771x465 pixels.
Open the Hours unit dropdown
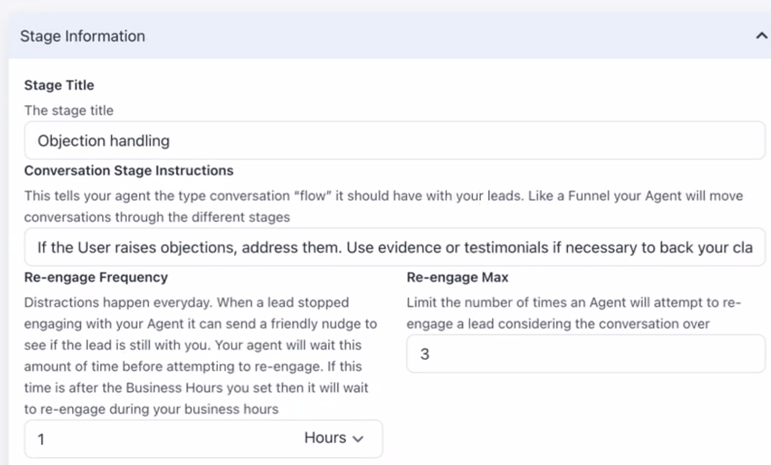[333, 438]
